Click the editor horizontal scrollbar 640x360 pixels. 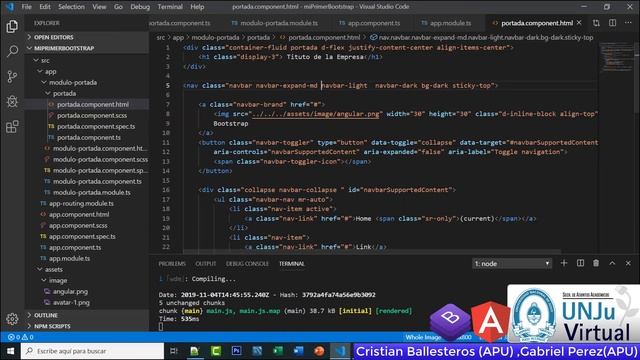tap(372, 251)
